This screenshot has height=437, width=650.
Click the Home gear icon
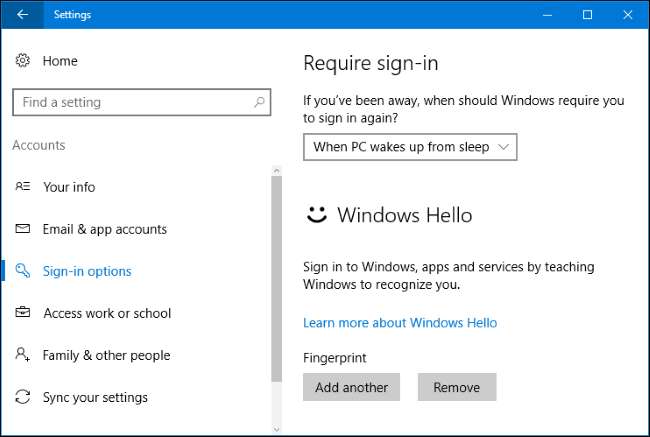pyautogui.click(x=22, y=61)
